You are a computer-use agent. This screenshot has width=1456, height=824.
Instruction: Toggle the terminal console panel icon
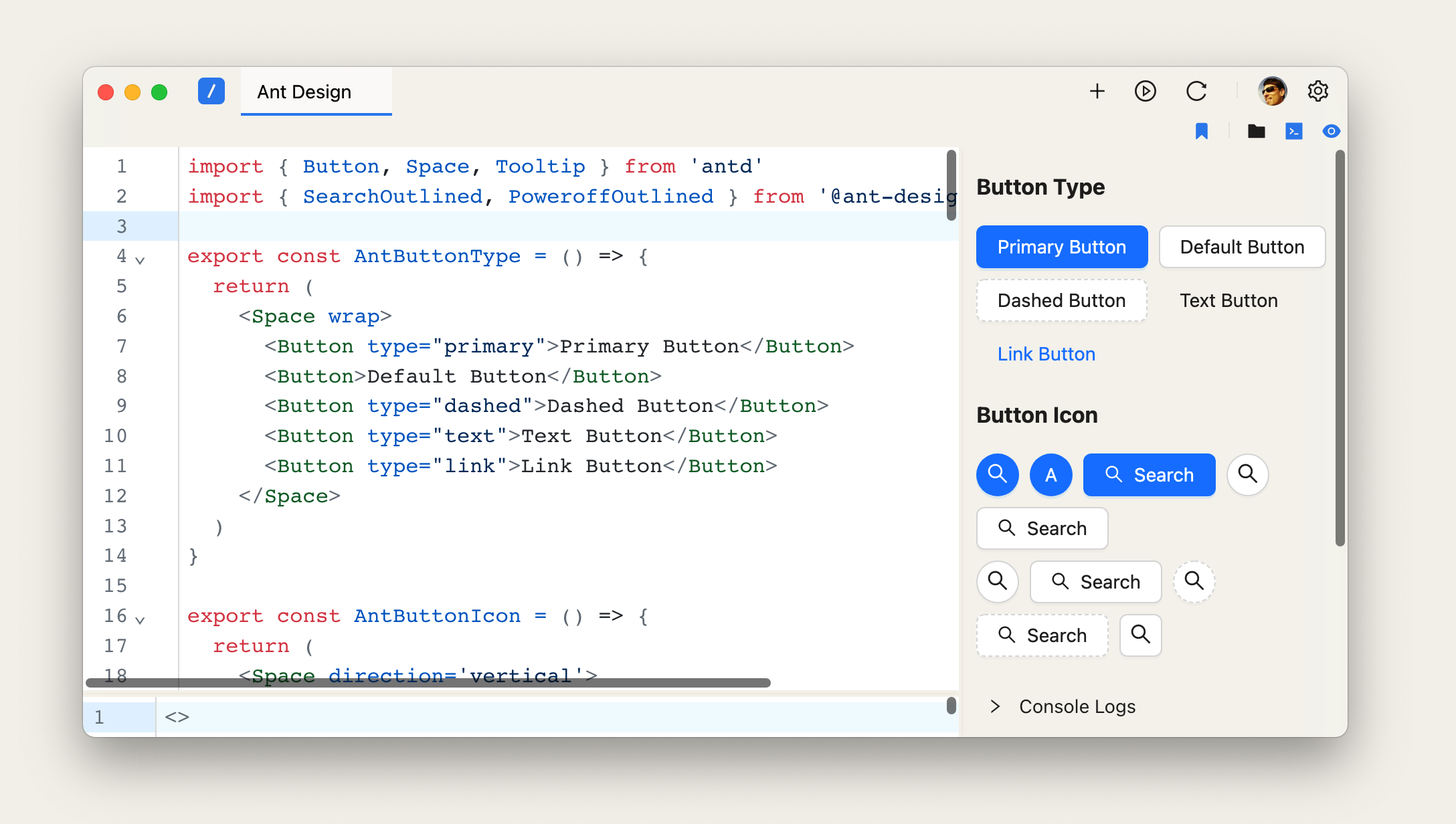coord(1293,131)
